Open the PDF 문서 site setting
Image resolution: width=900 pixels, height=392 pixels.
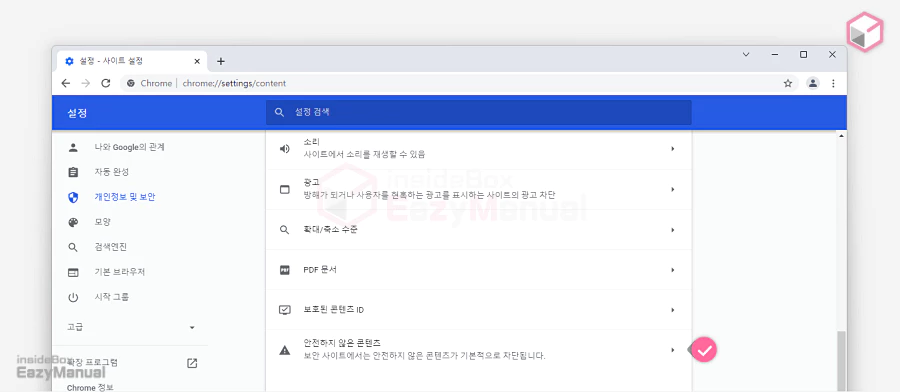479,270
